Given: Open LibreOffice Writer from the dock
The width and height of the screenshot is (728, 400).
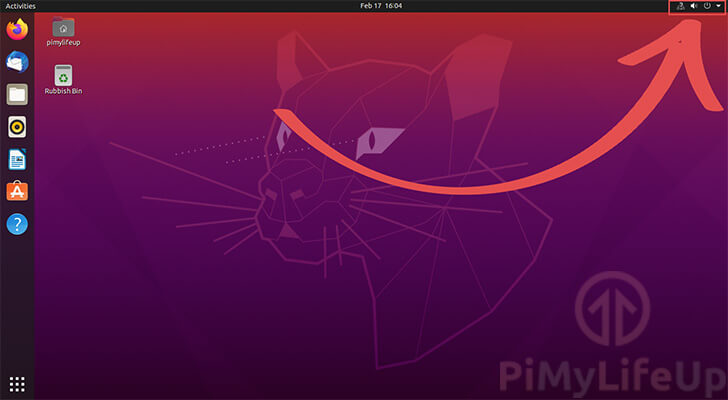Looking at the screenshot, I should (17, 159).
